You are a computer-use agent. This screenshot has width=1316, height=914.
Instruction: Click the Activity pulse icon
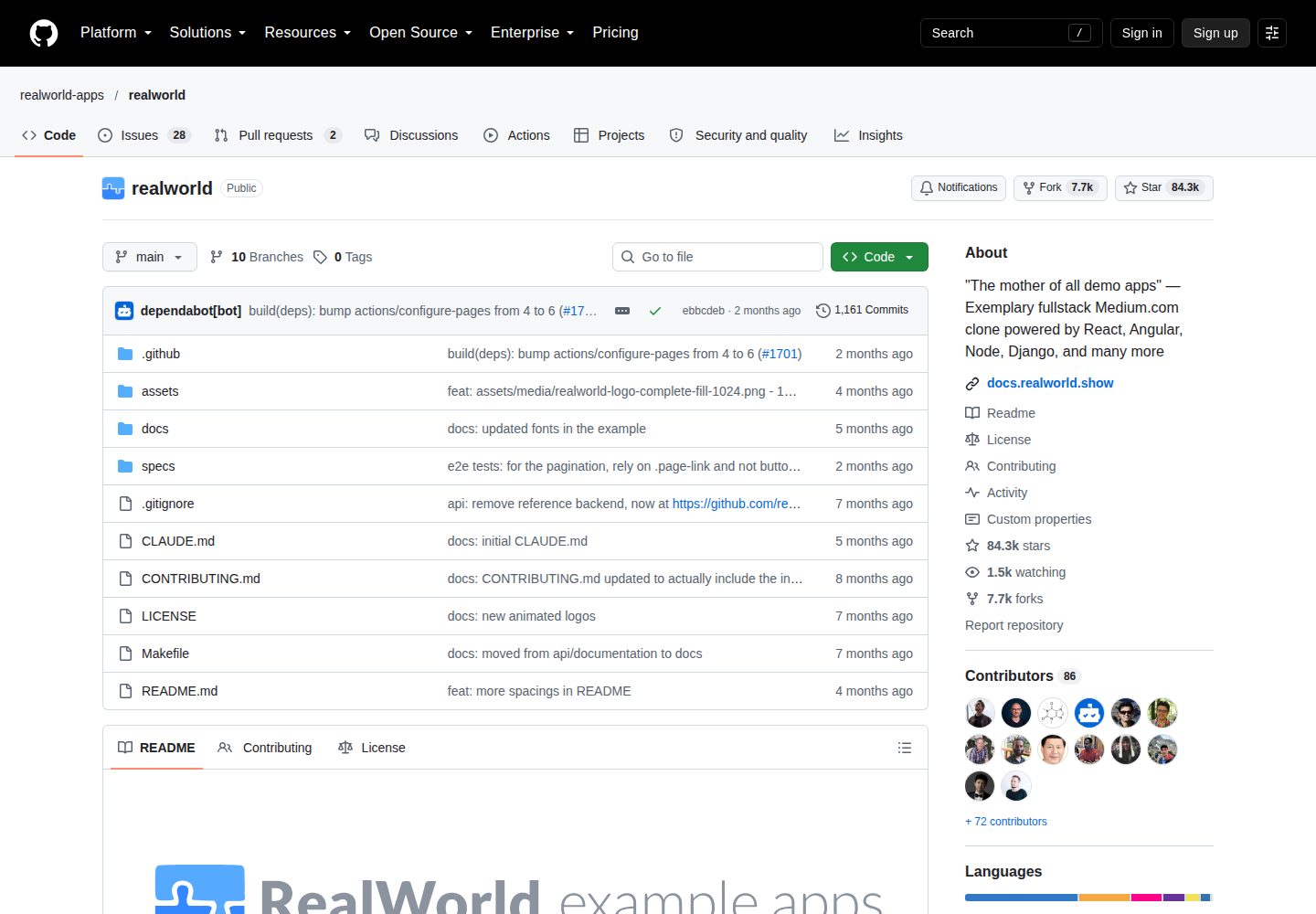click(x=972, y=493)
